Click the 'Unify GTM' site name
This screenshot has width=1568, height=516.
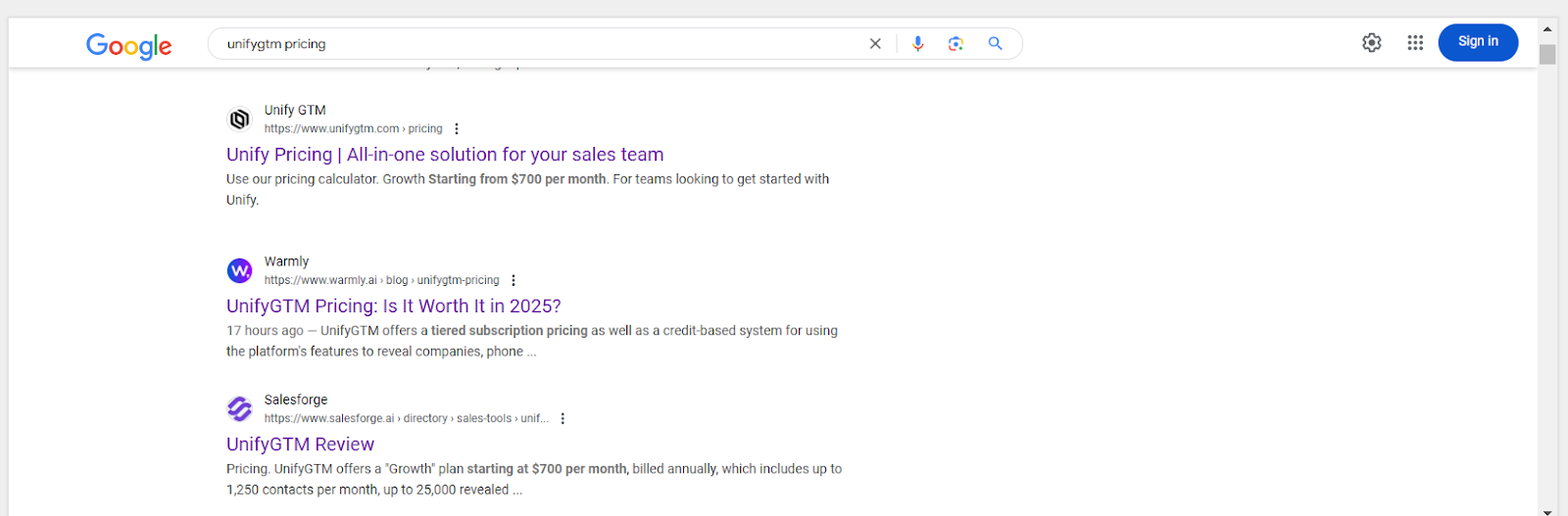[x=295, y=111]
